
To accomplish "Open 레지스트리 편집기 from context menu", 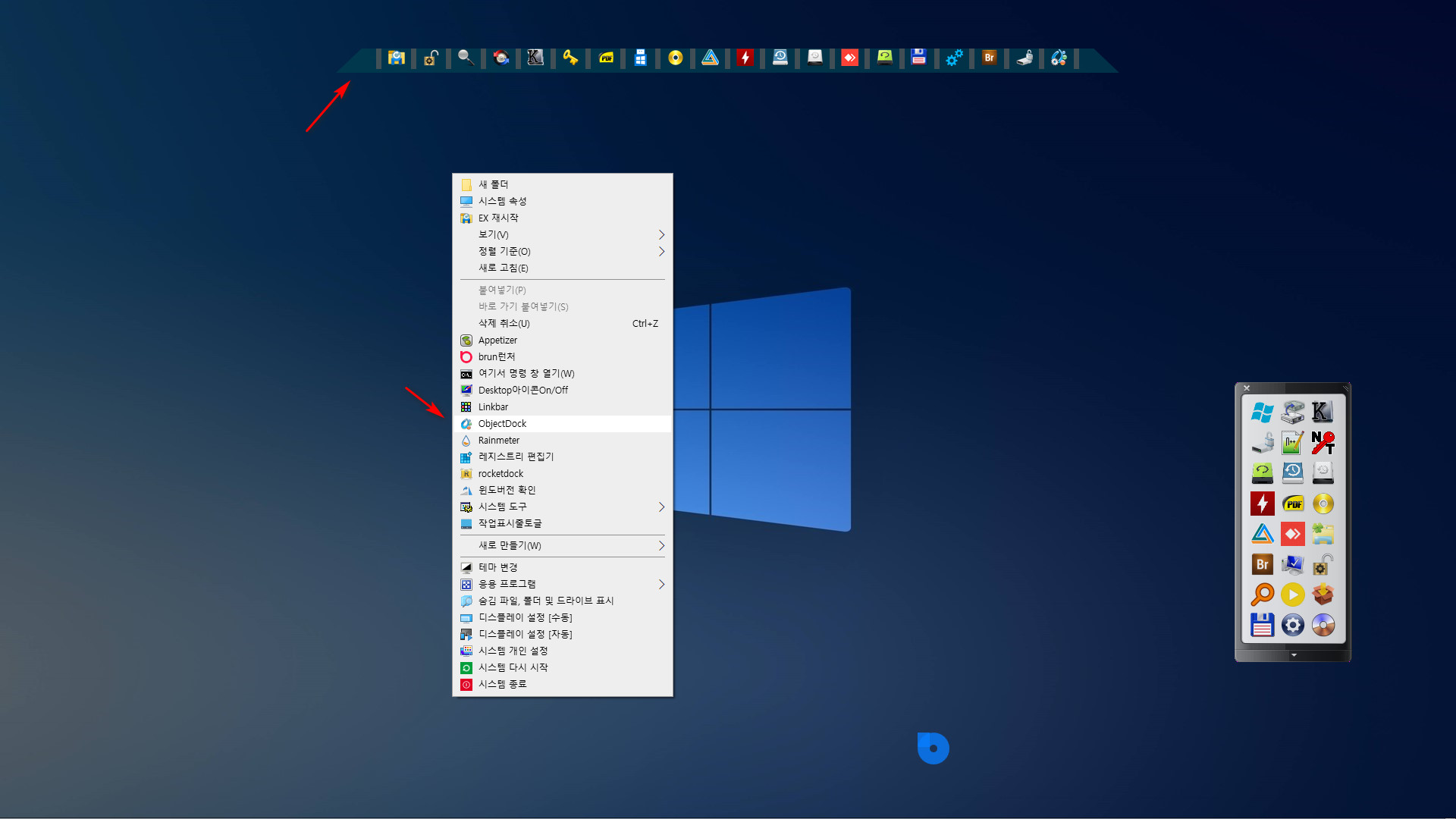I will [563, 457].
